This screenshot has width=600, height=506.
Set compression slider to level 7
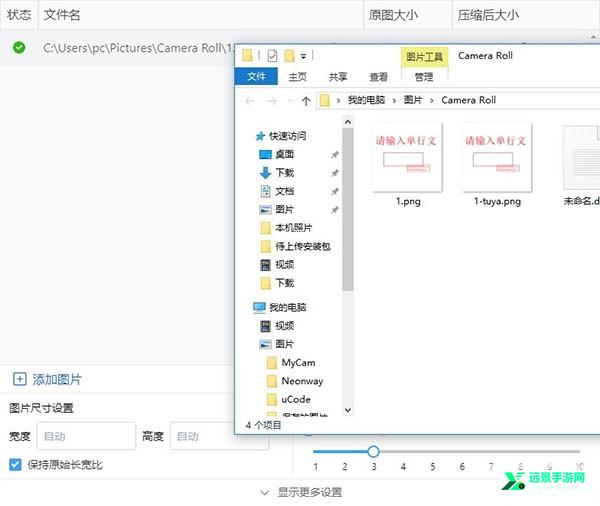(491, 452)
